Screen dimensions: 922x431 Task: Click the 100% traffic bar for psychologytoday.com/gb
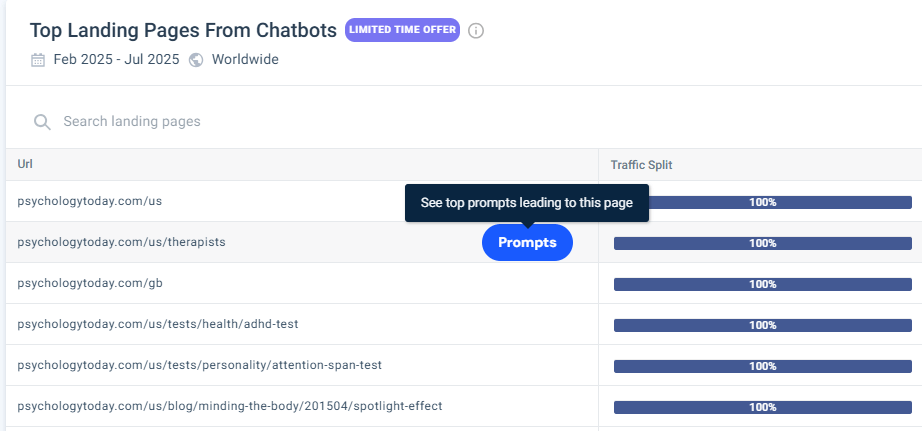(x=763, y=285)
